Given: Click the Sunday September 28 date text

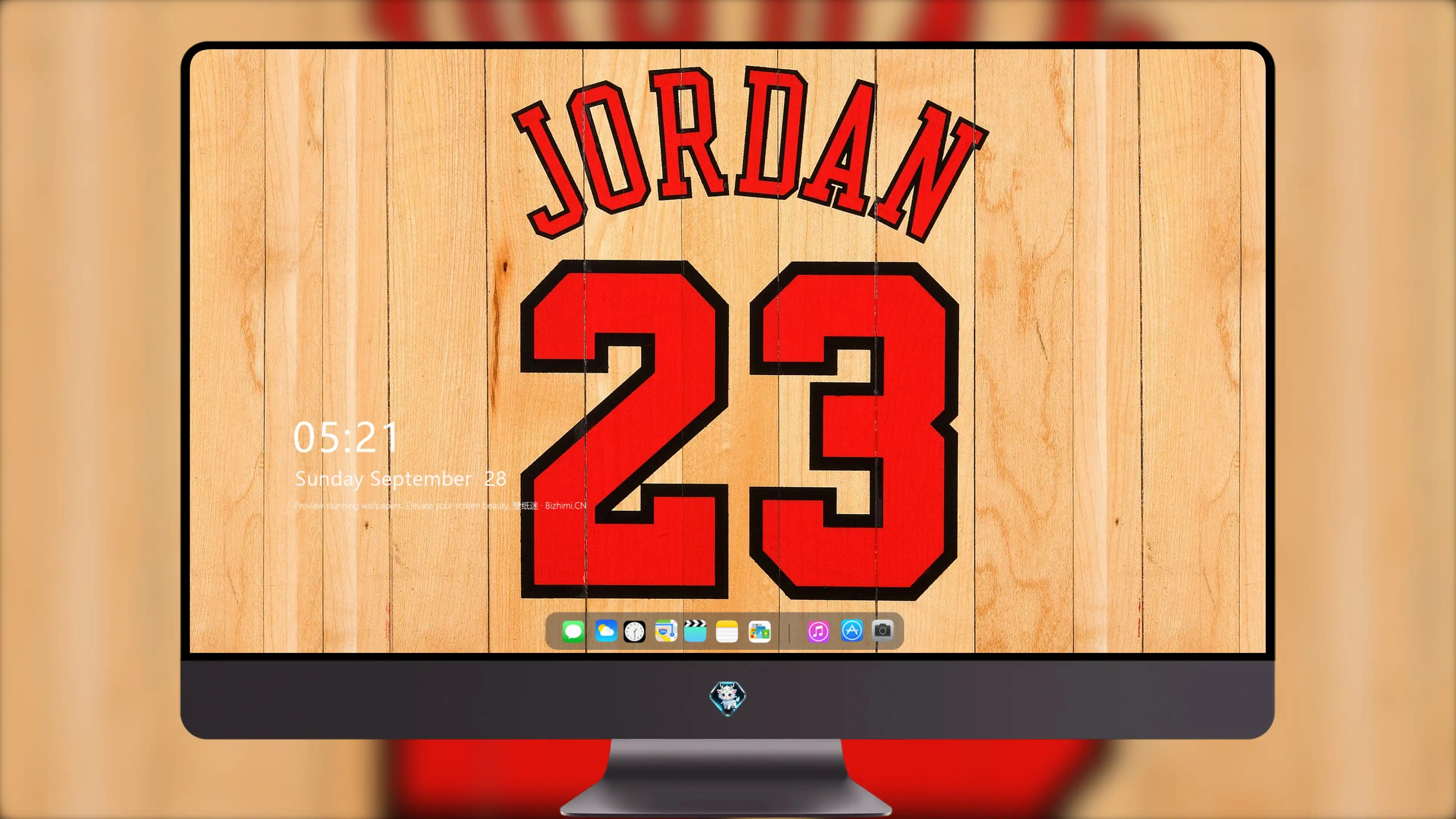Looking at the screenshot, I should click(400, 479).
